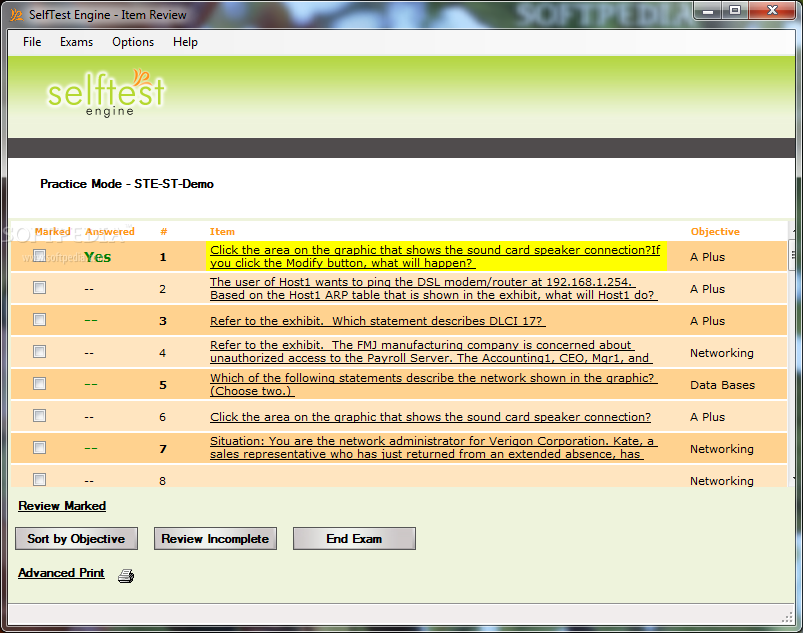Click the green Yes answered status
This screenshot has width=803, height=633.
pyautogui.click(x=97, y=257)
